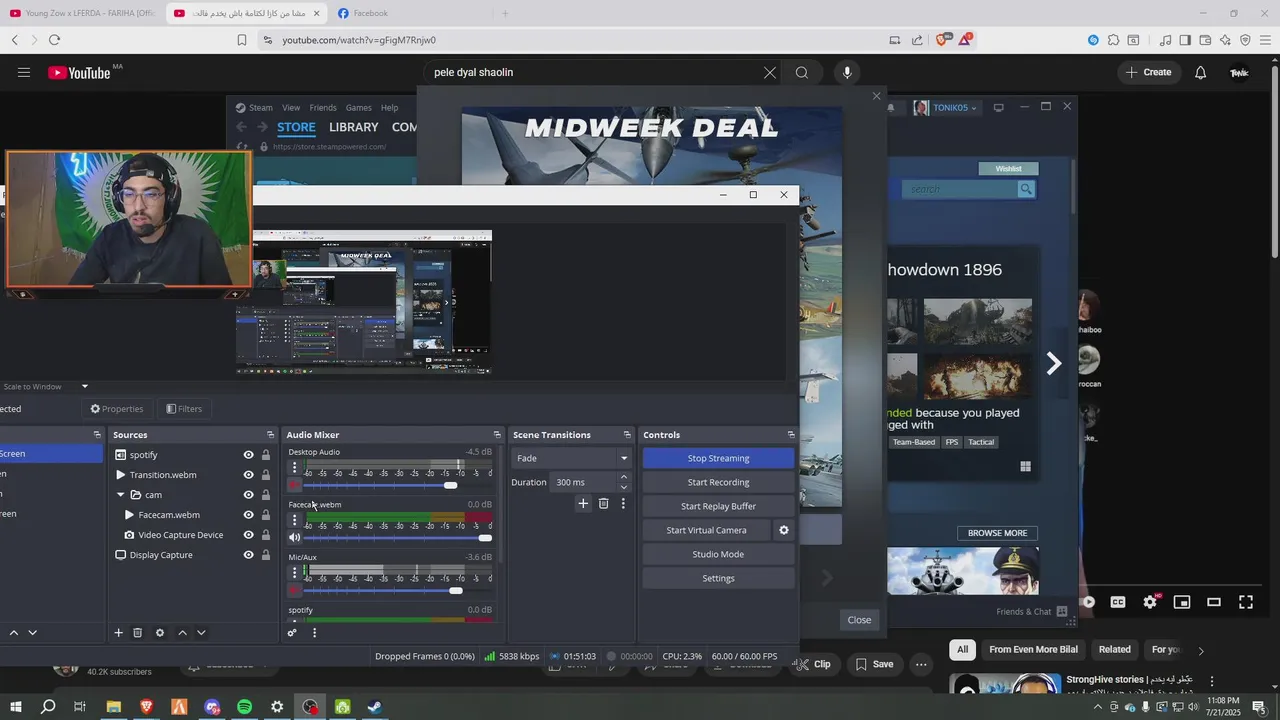The image size is (1280, 720).
Task: Open transition properties three-dot menu
Action: point(623,504)
